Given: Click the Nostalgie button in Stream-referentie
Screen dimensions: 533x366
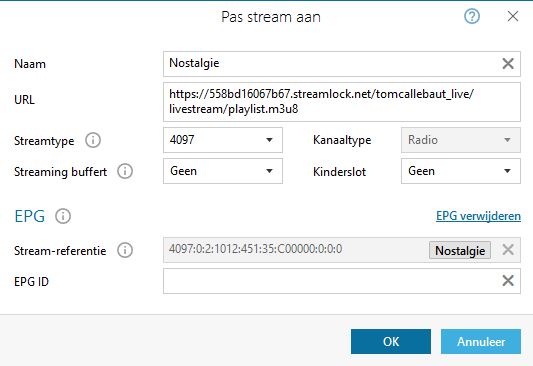Looking at the screenshot, I should [460, 250].
